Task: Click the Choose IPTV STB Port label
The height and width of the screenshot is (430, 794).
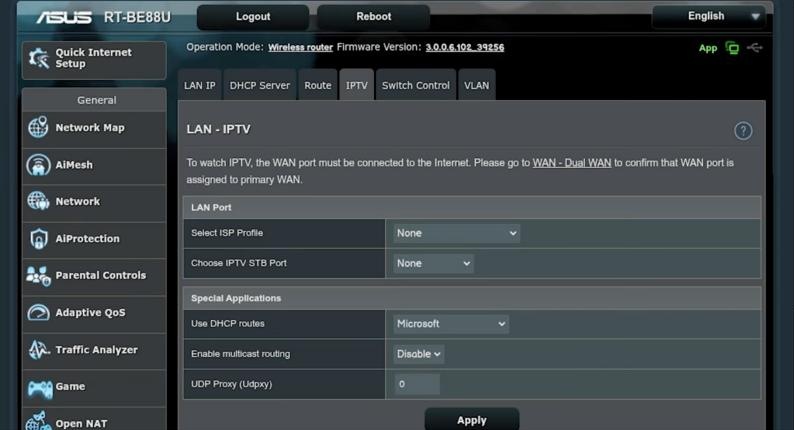Action: point(239,263)
